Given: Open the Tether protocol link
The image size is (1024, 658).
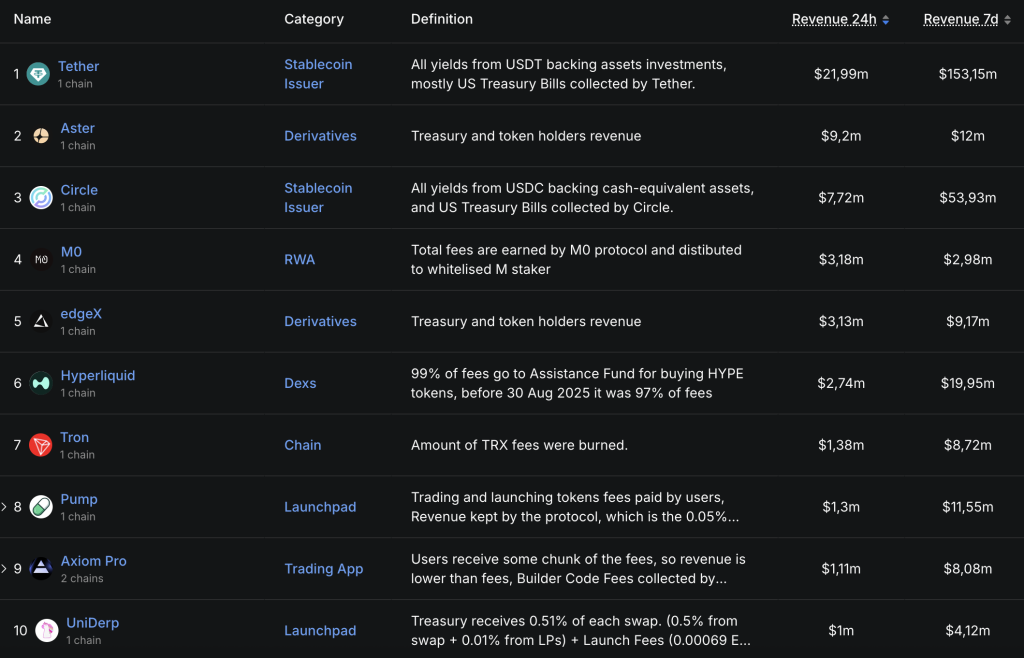Looking at the screenshot, I should point(78,66).
